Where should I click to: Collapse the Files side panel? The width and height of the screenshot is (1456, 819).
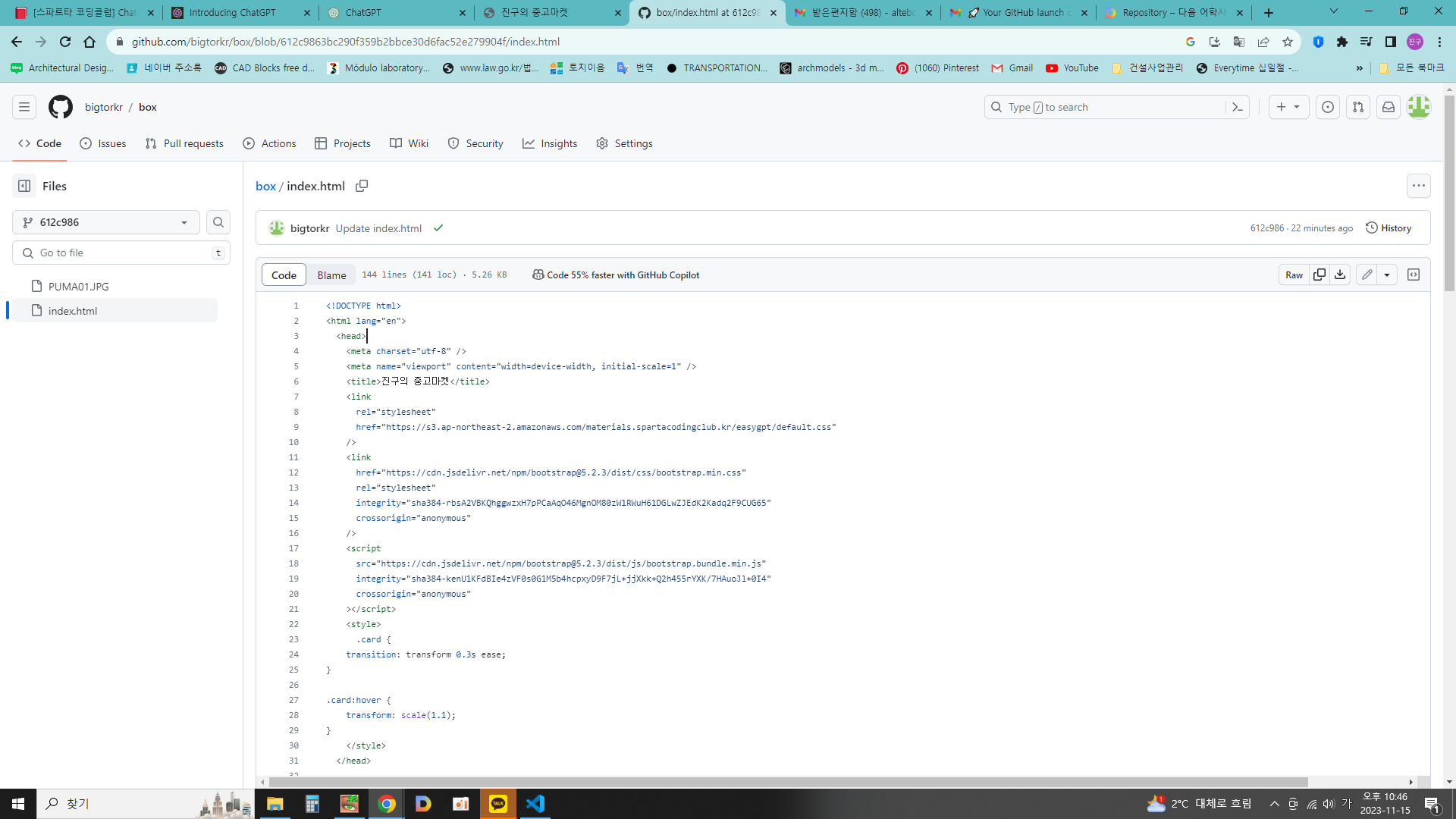pyautogui.click(x=24, y=186)
